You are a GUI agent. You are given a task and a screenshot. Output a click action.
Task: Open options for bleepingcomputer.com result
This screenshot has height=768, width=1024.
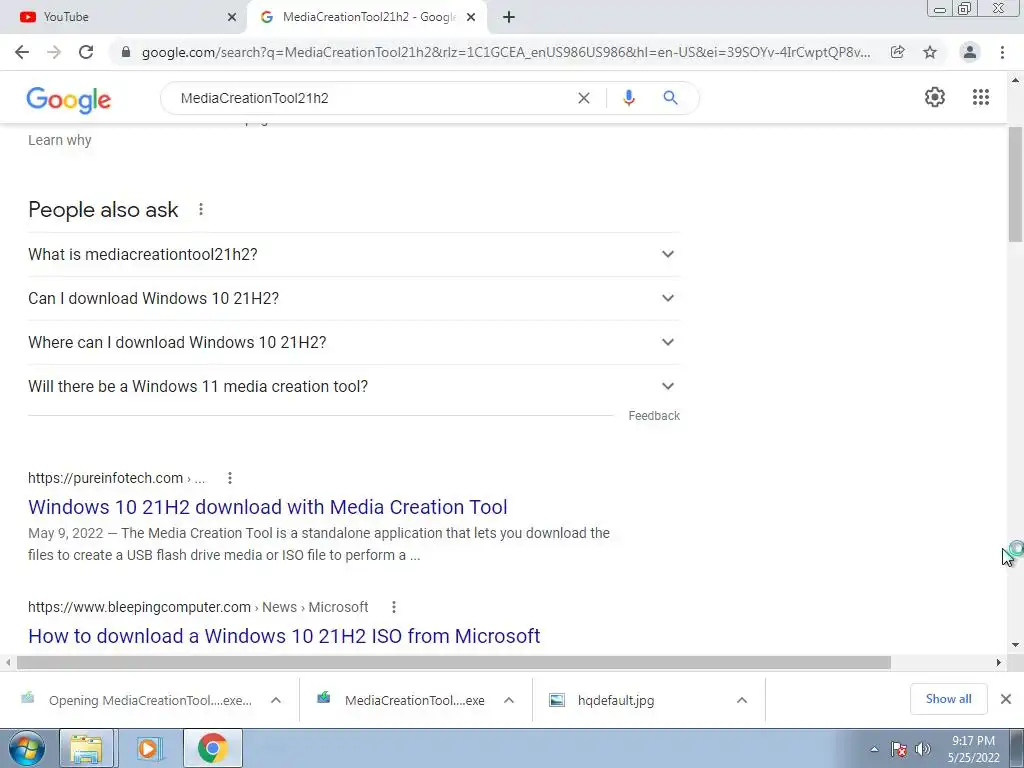[x=393, y=607]
